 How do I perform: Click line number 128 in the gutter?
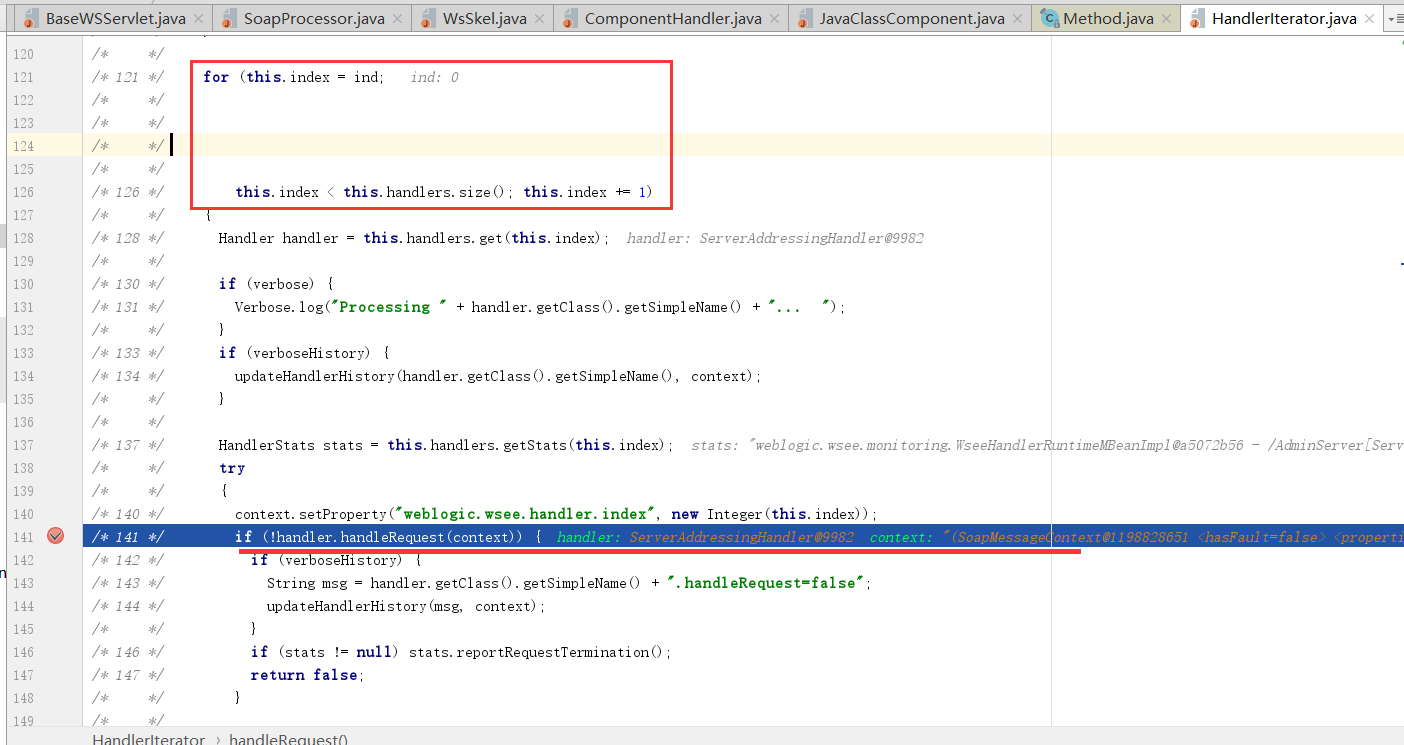click(x=22, y=238)
